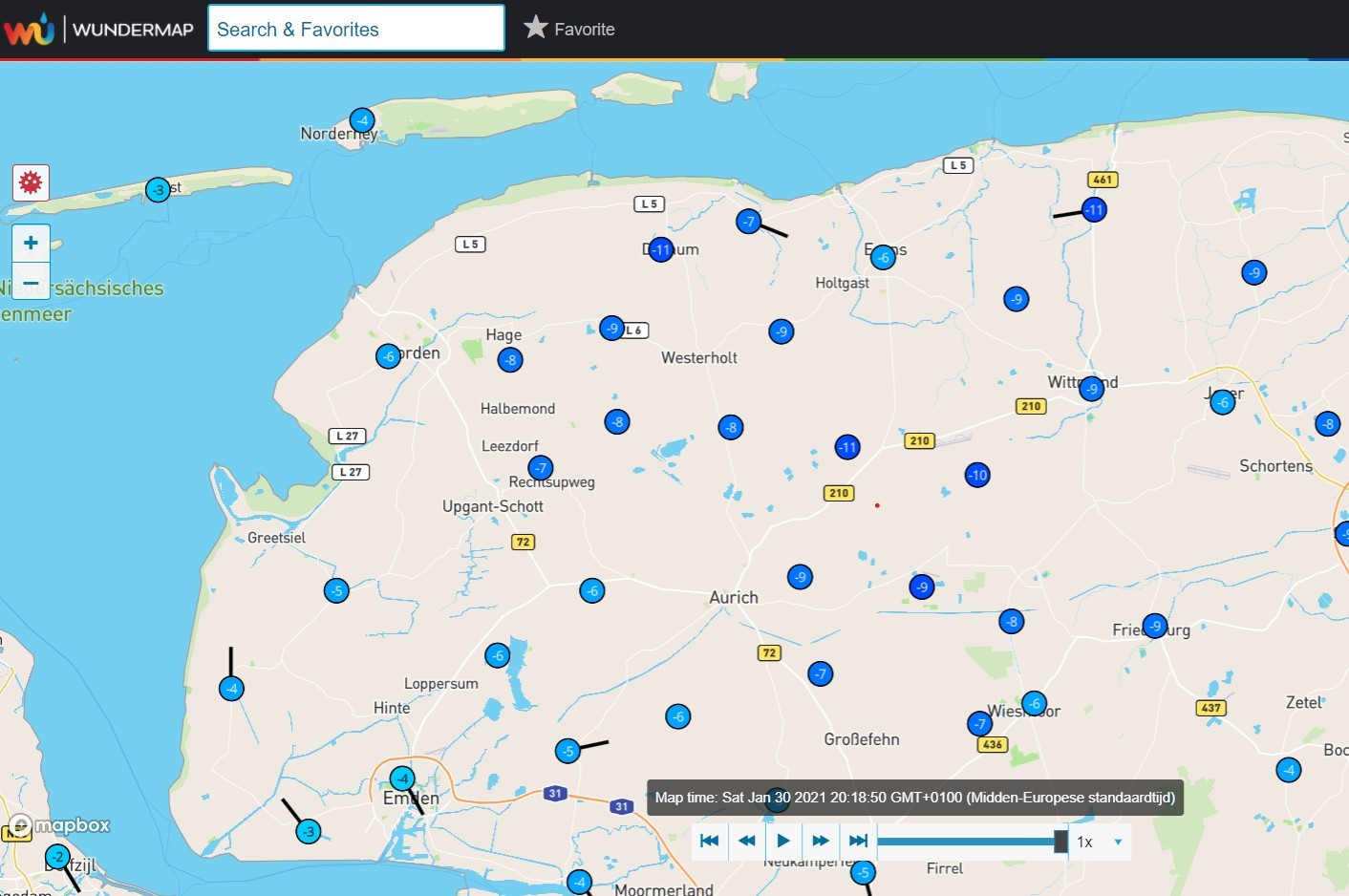Screen dimensions: 1349x896
Task: Click the -8 station marker at Hage
Action: point(510,360)
